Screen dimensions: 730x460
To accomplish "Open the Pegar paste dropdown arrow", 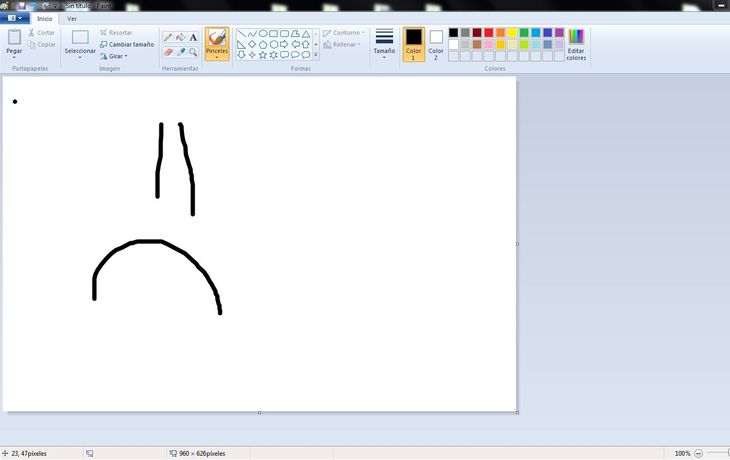I will coord(14,57).
